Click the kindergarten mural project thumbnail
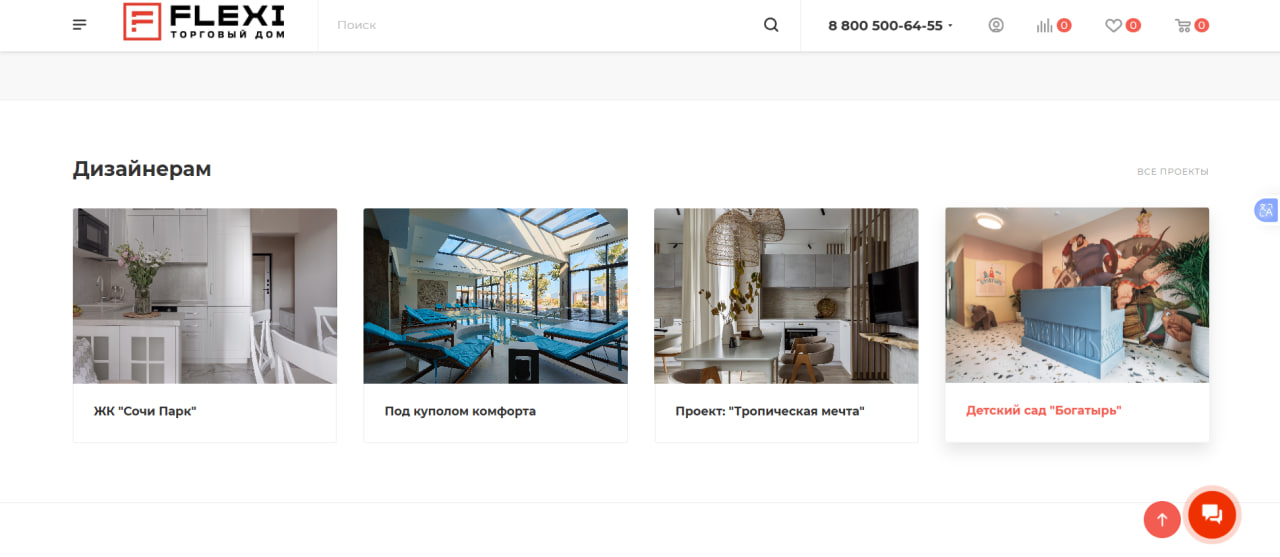 [x=1077, y=295]
